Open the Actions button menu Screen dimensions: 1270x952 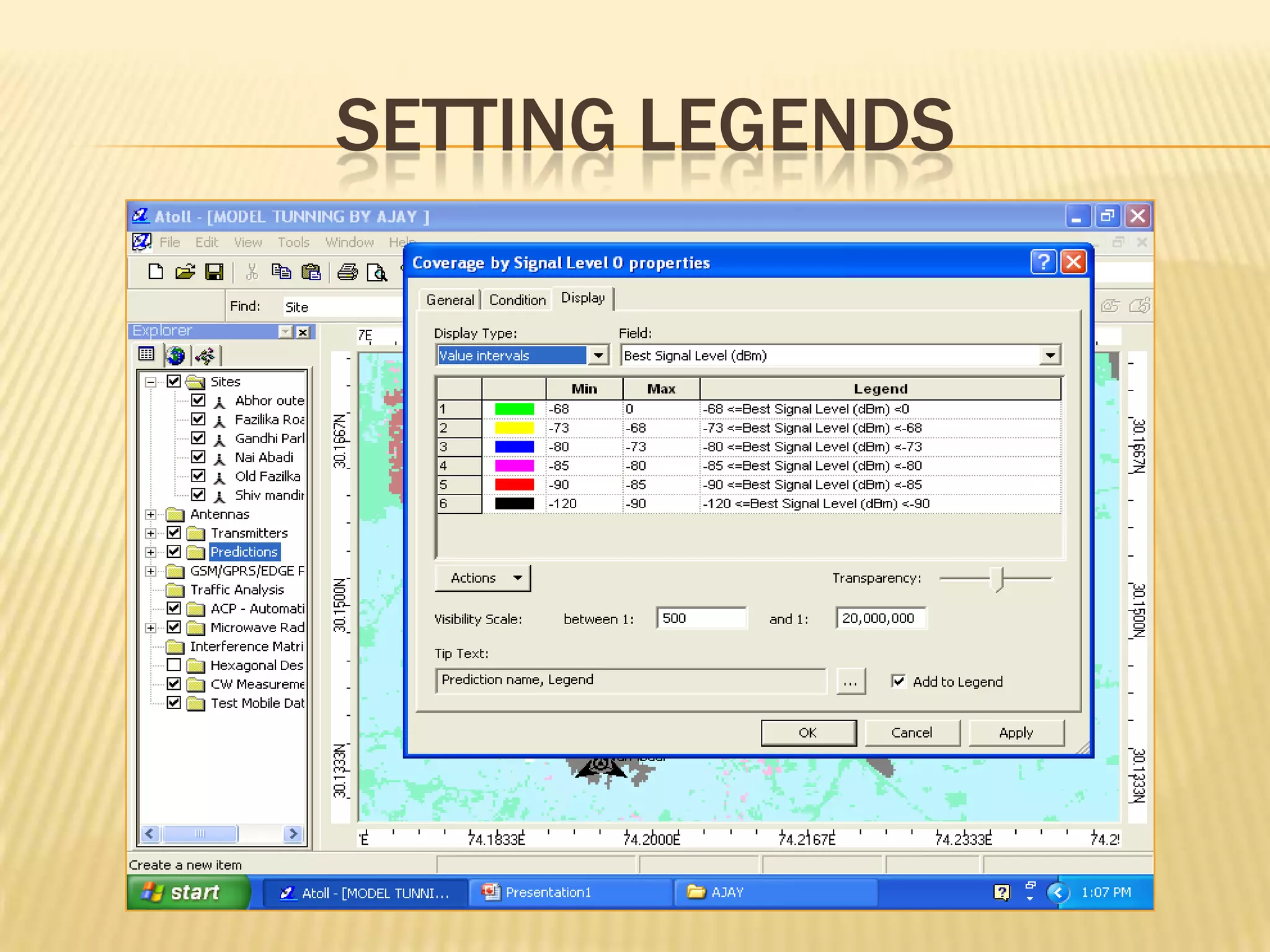[483, 578]
